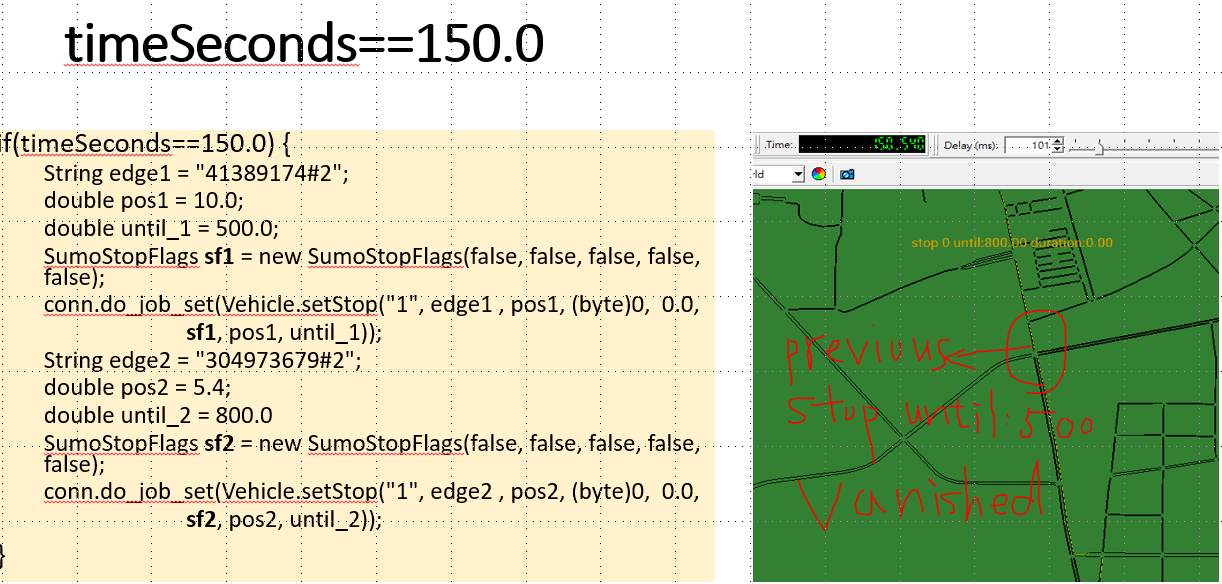Open the coloring scheme editor color wheel icon
The width and height of the screenshot is (1222, 584).
point(818,174)
